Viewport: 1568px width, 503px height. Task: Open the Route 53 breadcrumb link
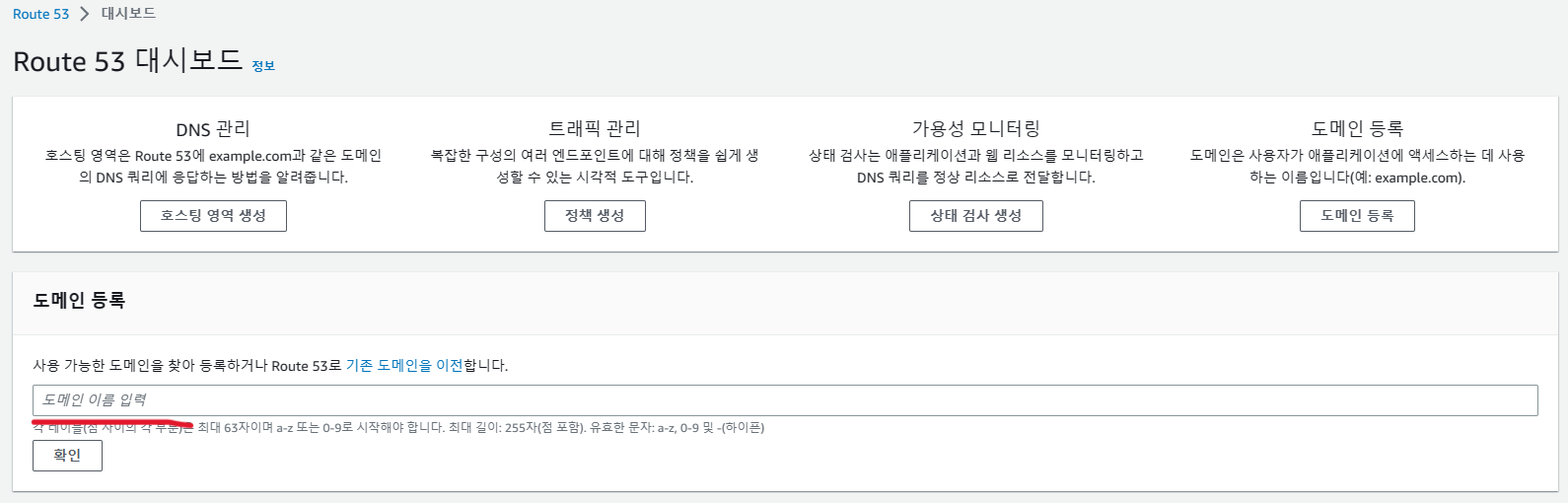(x=40, y=14)
